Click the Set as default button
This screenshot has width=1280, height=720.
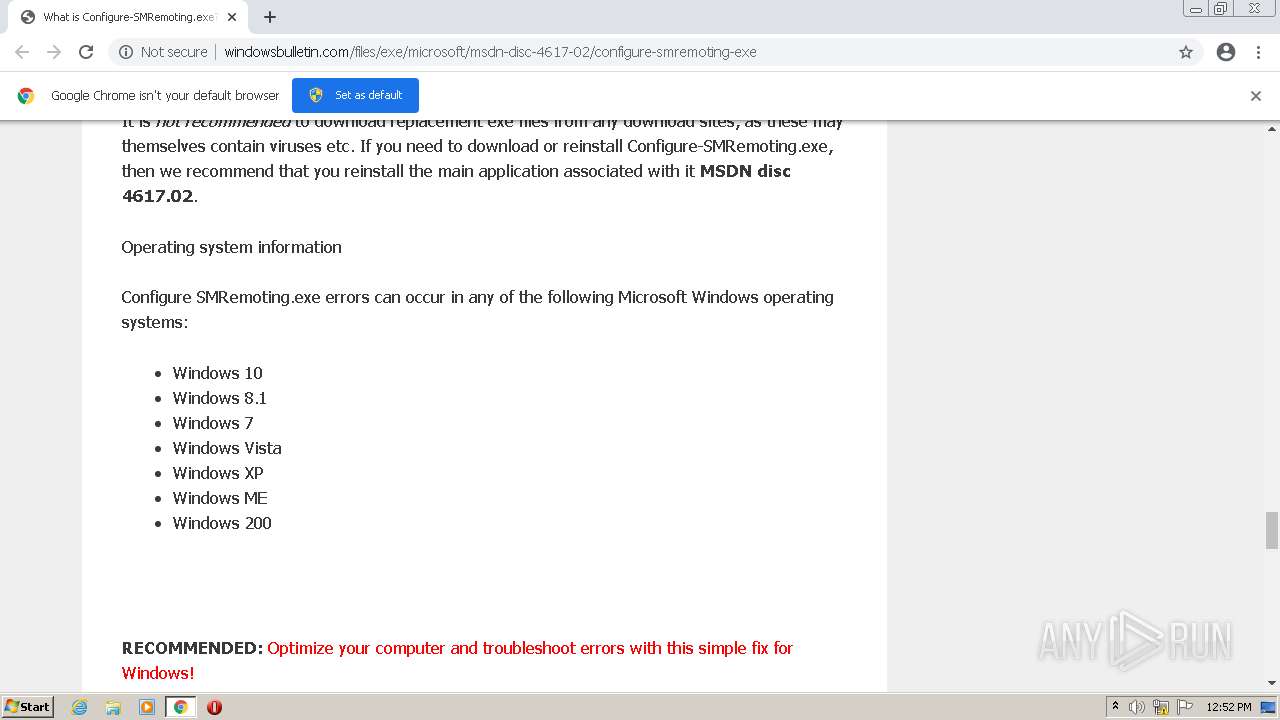click(355, 95)
